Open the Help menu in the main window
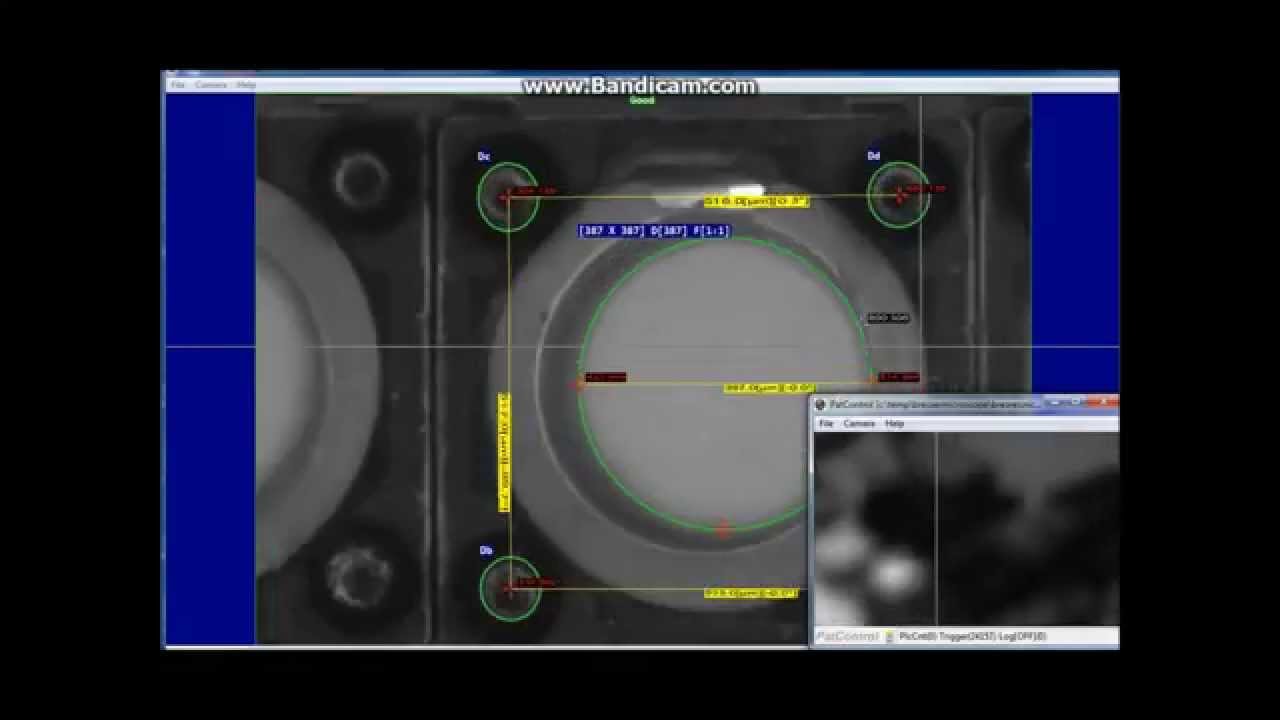Screen dimensions: 1280x720 click(246, 85)
